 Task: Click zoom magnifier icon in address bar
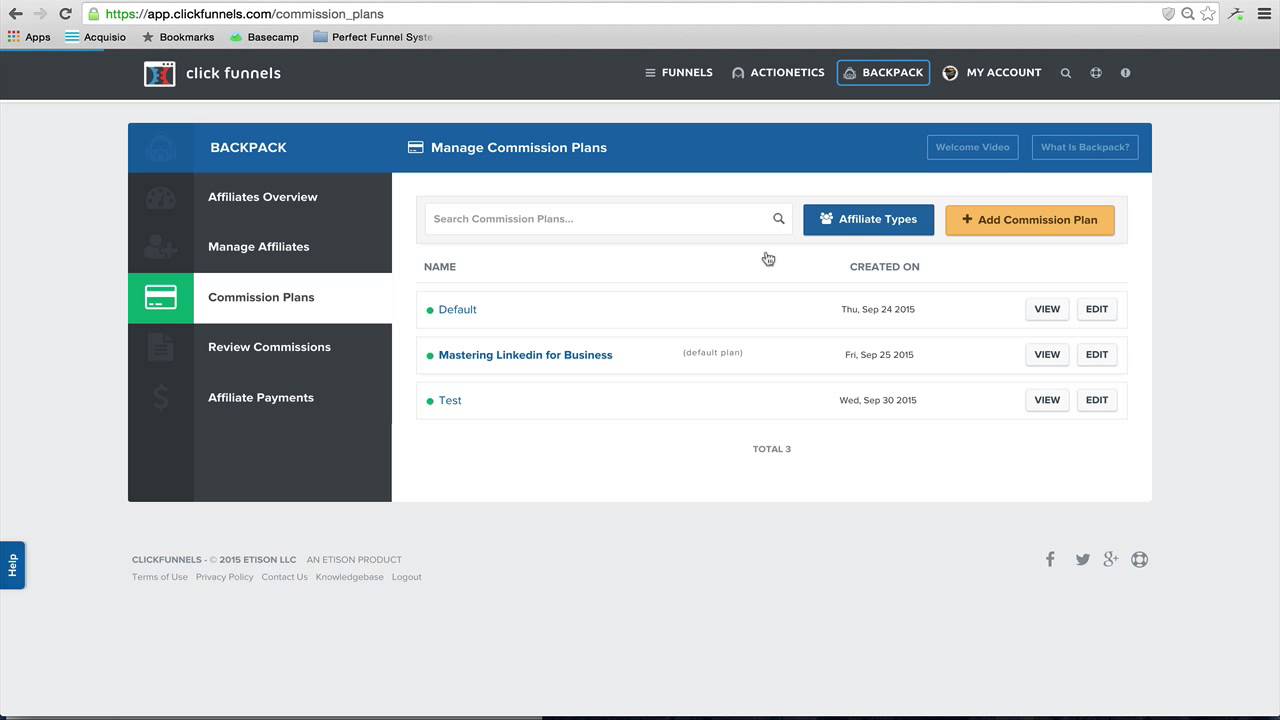coord(1188,14)
